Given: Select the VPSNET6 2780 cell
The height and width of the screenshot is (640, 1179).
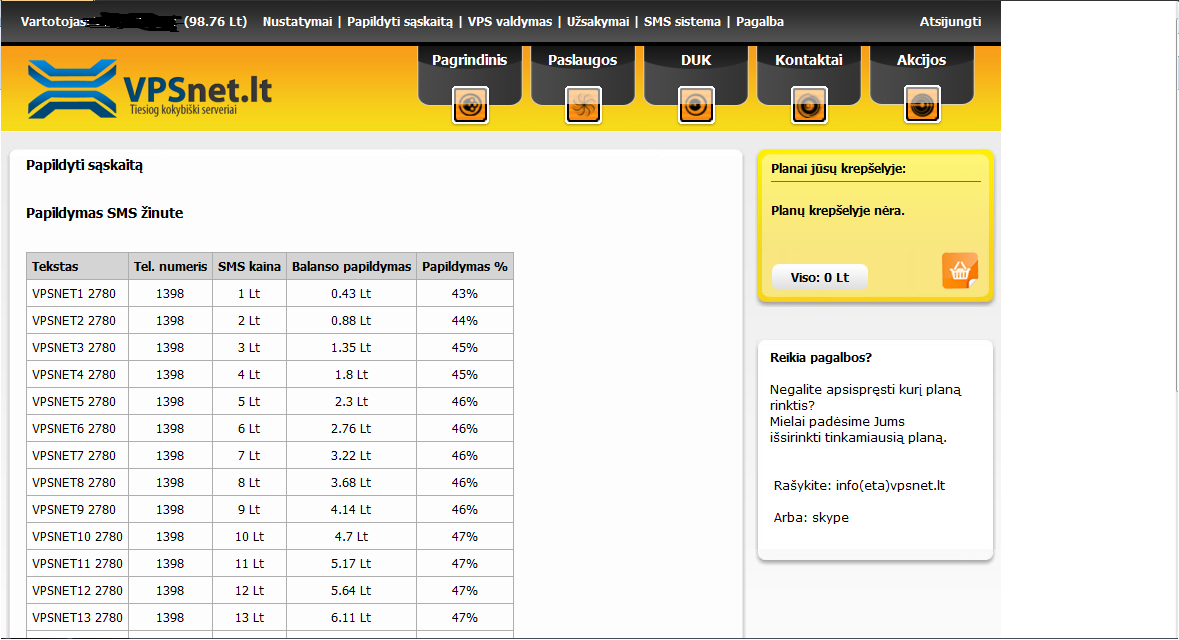Looking at the screenshot, I should [x=77, y=429].
